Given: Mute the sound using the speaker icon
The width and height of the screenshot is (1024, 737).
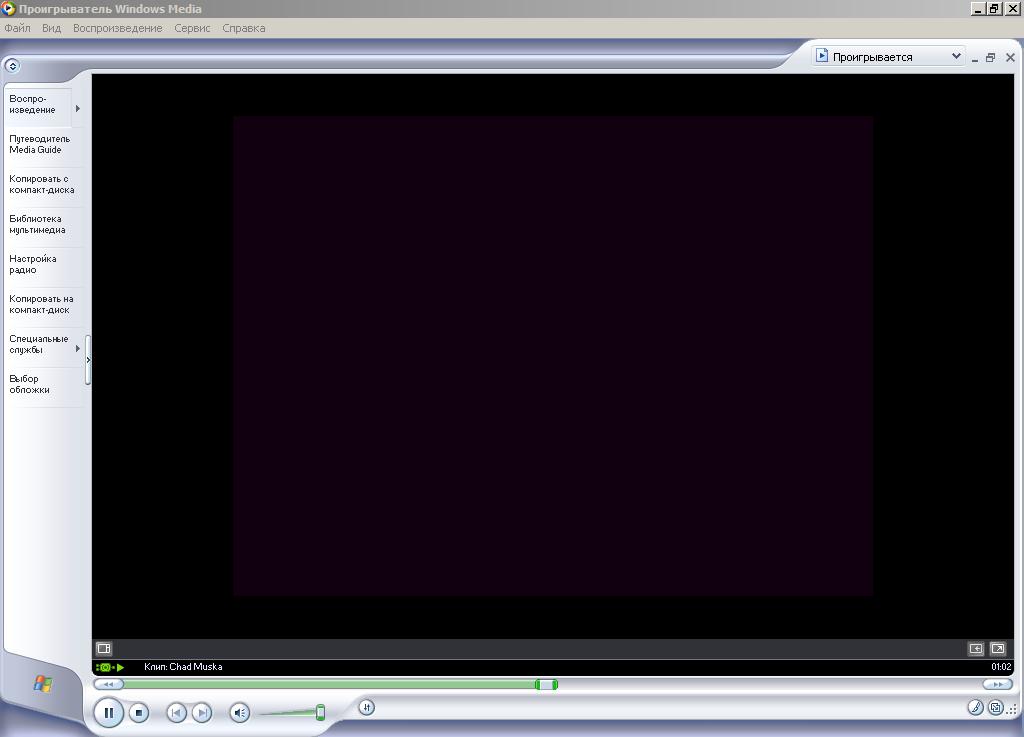Looking at the screenshot, I should pyautogui.click(x=240, y=713).
